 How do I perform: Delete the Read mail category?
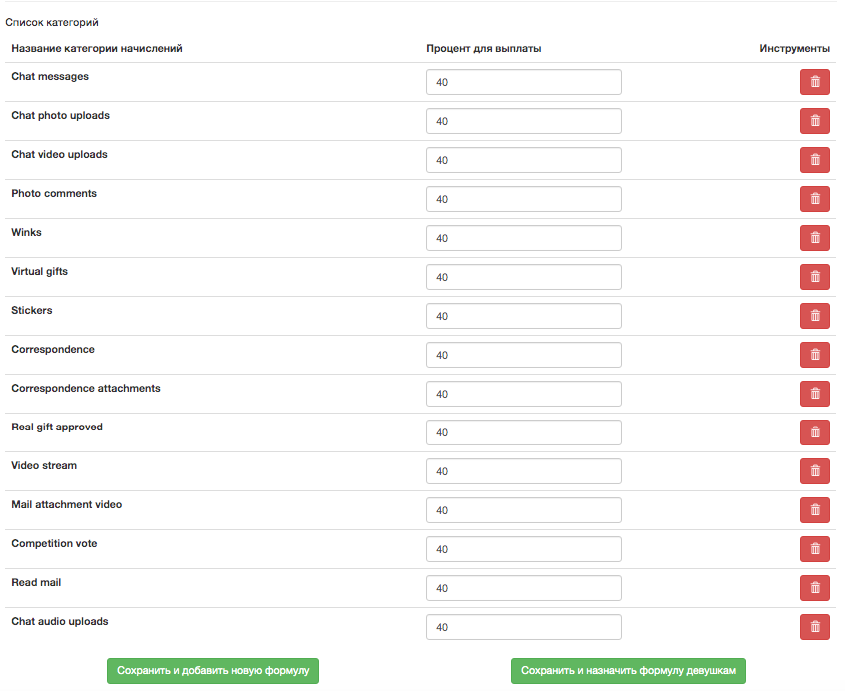click(814, 588)
